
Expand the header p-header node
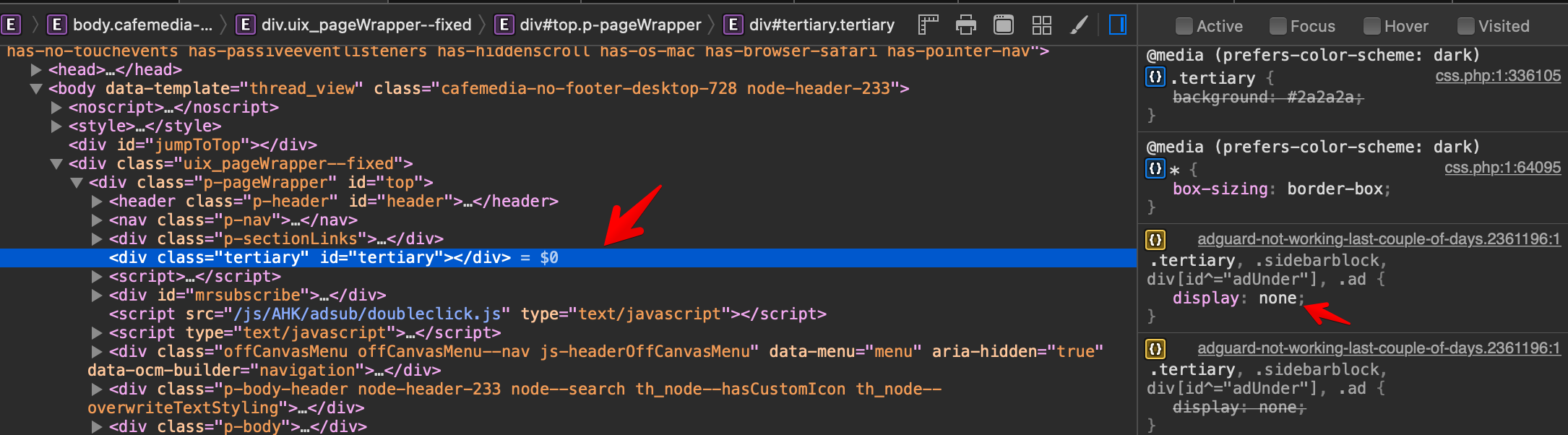(x=97, y=202)
